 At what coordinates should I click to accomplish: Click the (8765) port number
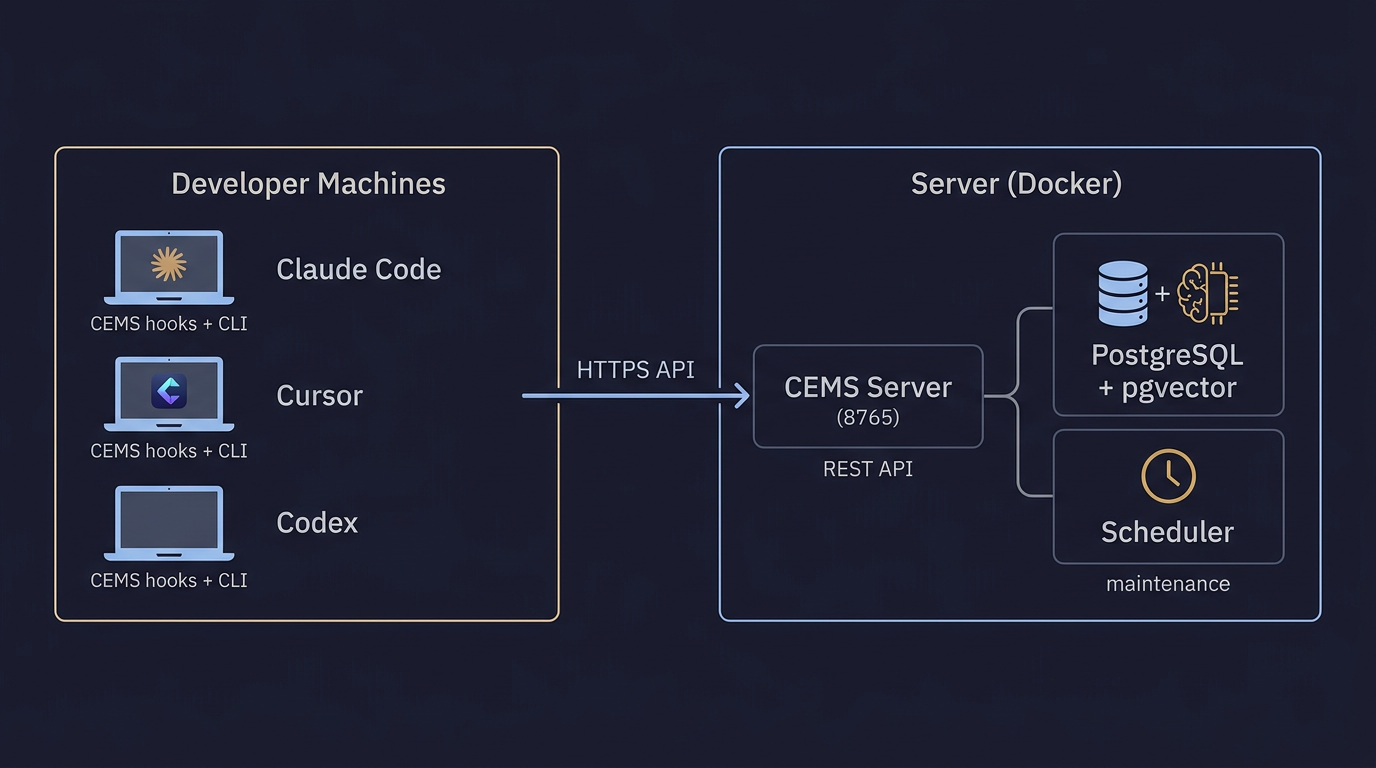tap(868, 418)
